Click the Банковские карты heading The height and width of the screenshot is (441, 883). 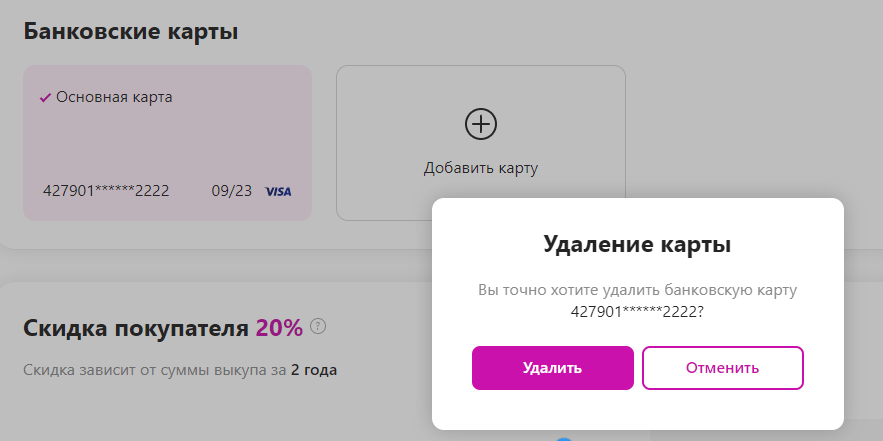130,30
